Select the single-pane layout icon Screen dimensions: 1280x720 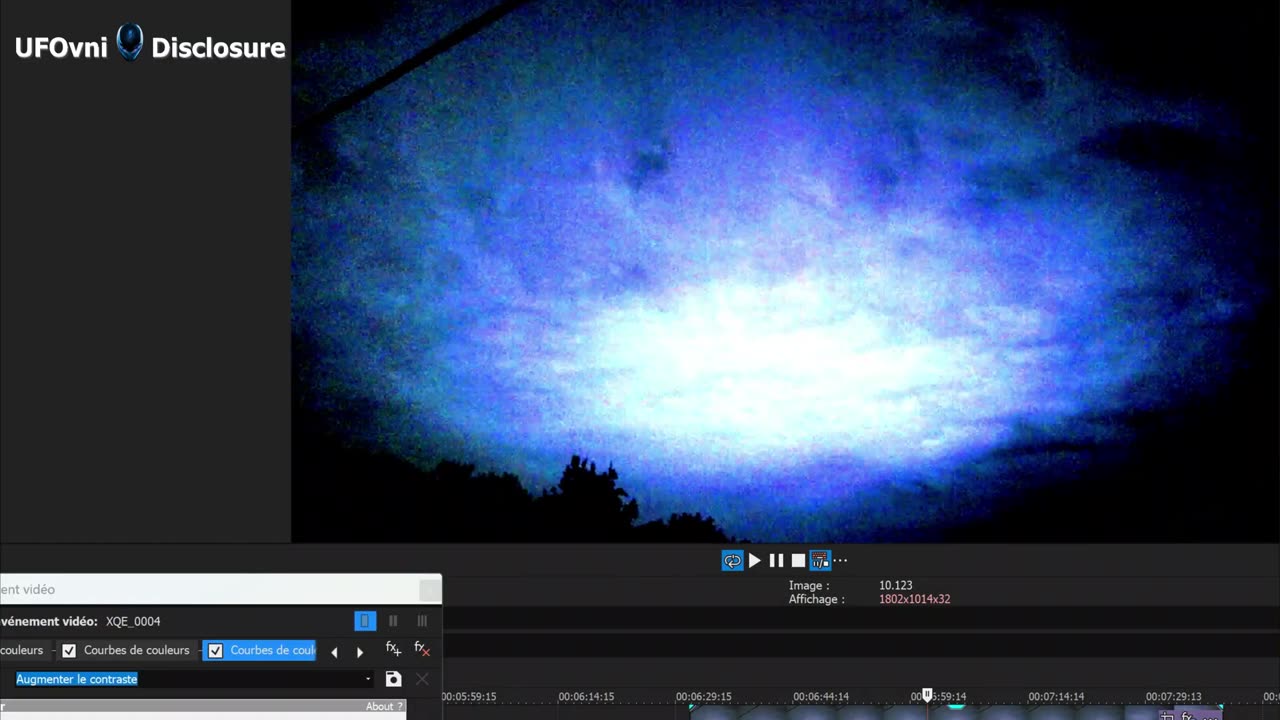pyautogui.click(x=365, y=621)
